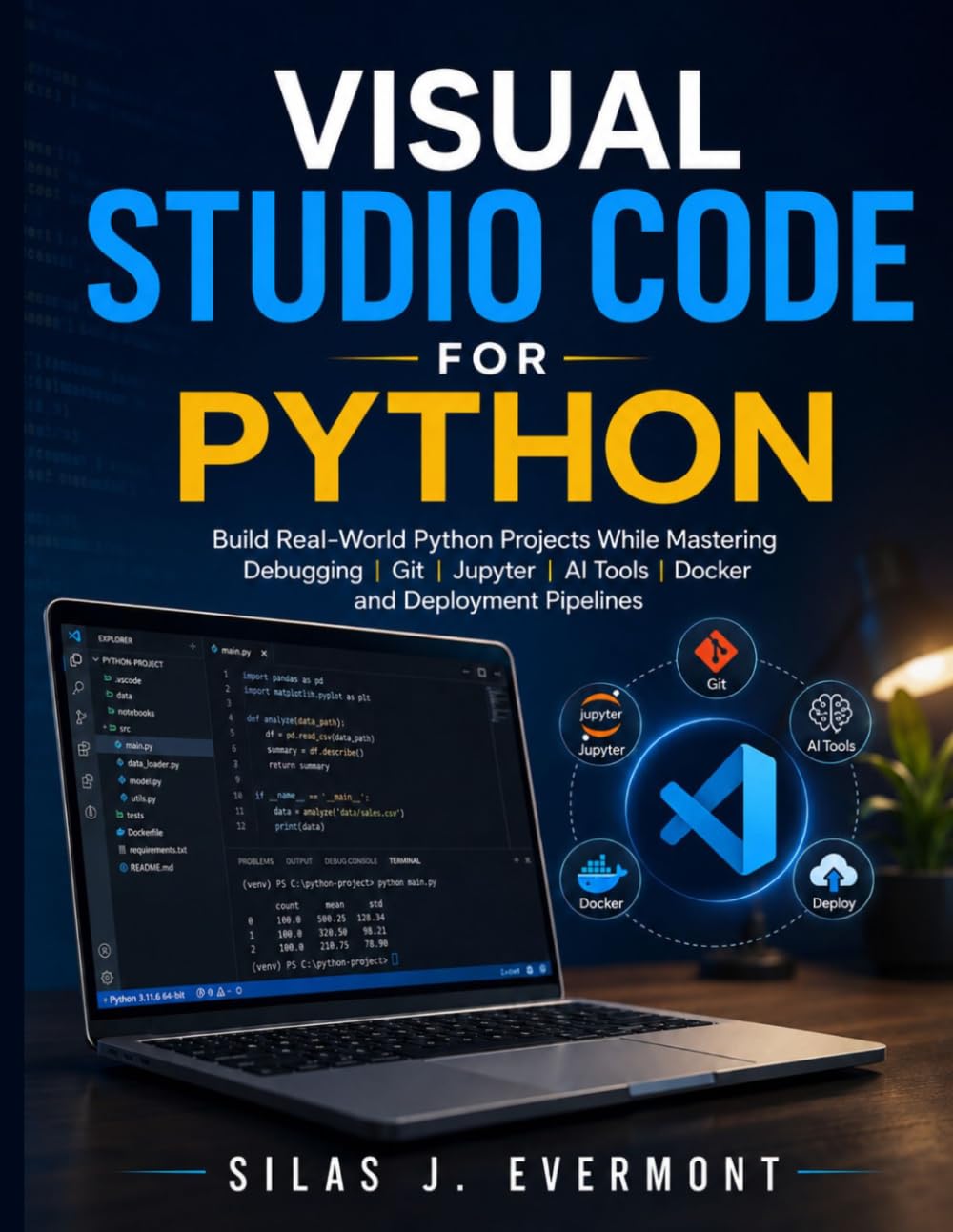Click the yellow 'PYTHON' title text
Image resolution: width=953 pixels, height=1232 pixels.
click(x=506, y=444)
